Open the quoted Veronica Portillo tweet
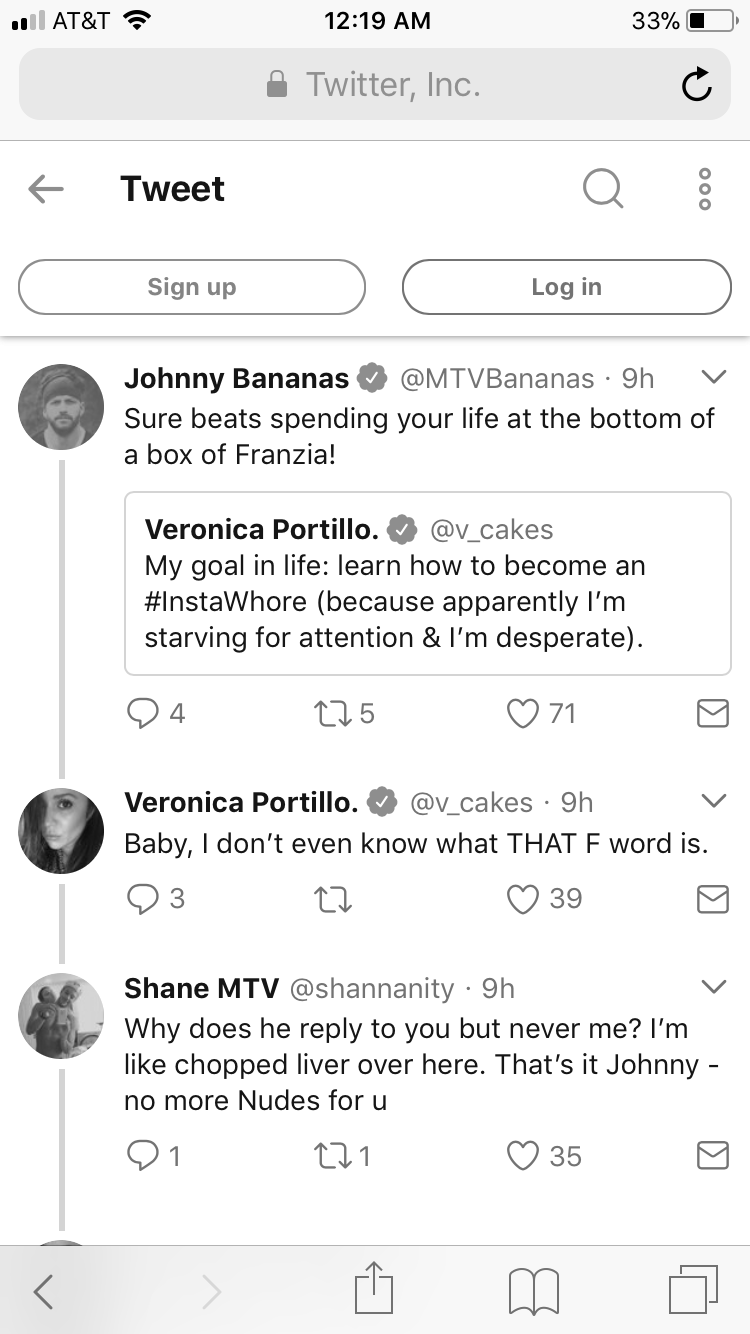The height and width of the screenshot is (1334, 750). (428, 583)
